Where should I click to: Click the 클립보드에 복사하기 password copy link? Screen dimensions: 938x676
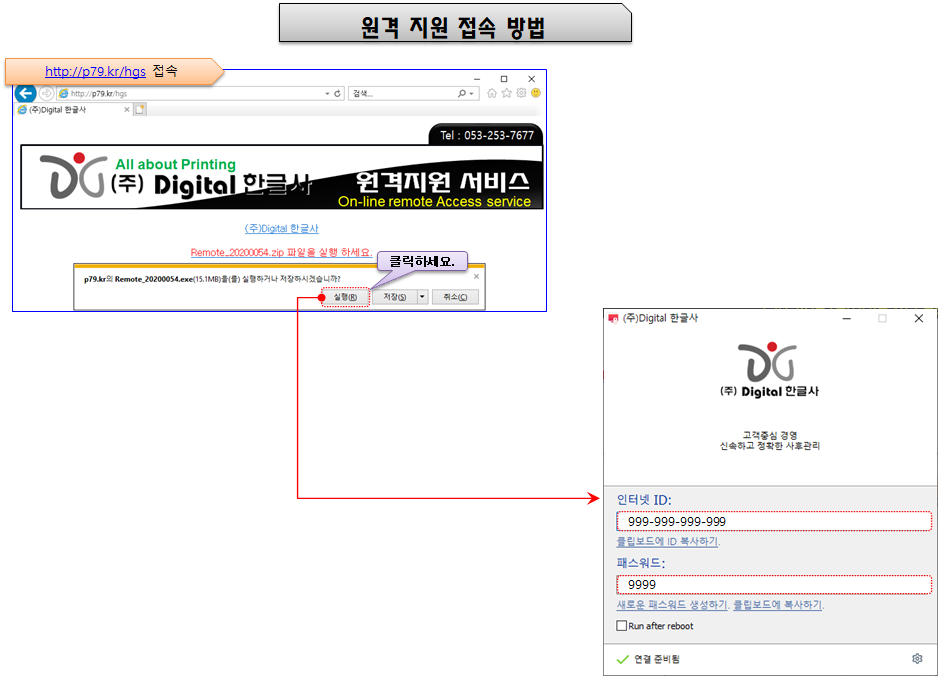(778, 605)
